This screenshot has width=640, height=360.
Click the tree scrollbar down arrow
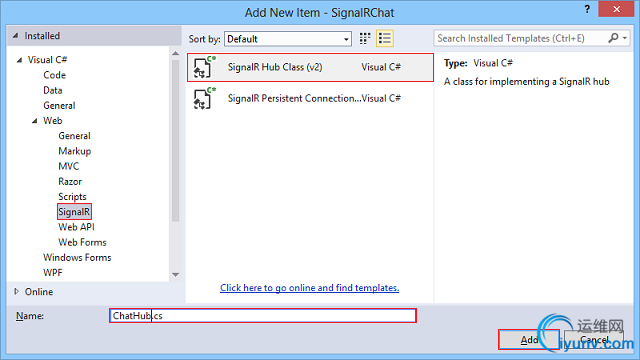176,275
